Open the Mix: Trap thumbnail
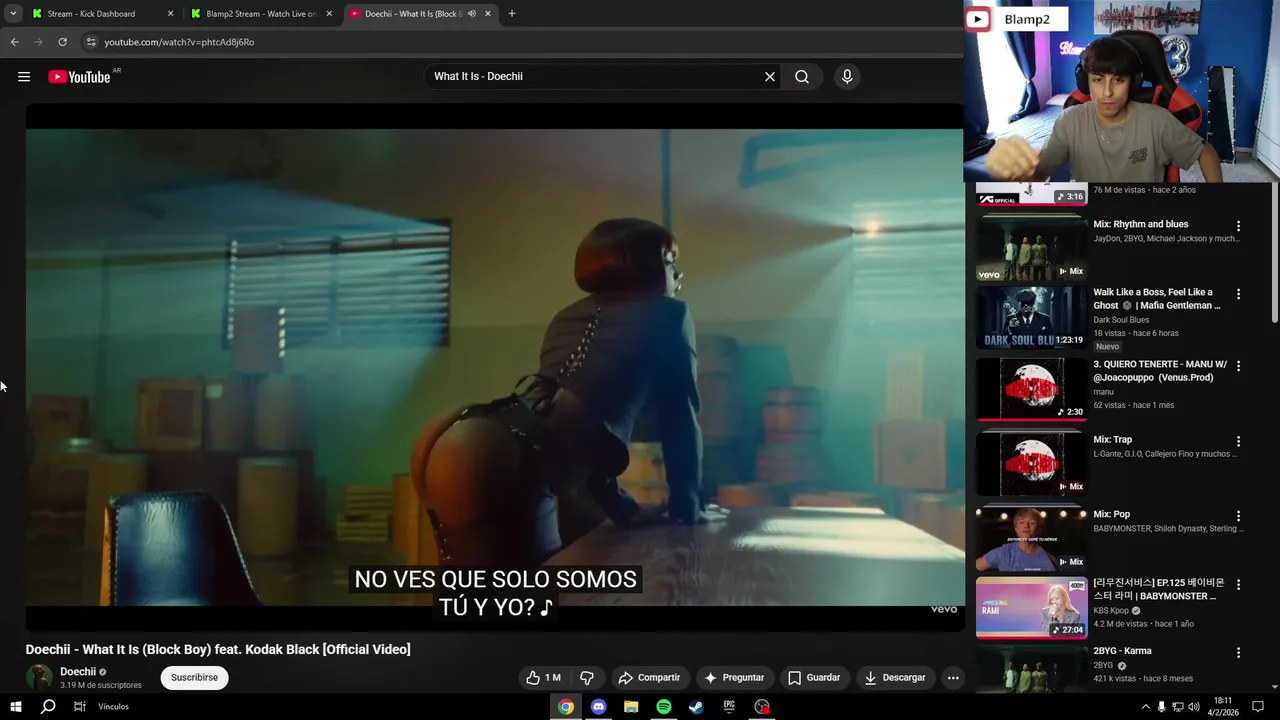 click(x=1031, y=464)
